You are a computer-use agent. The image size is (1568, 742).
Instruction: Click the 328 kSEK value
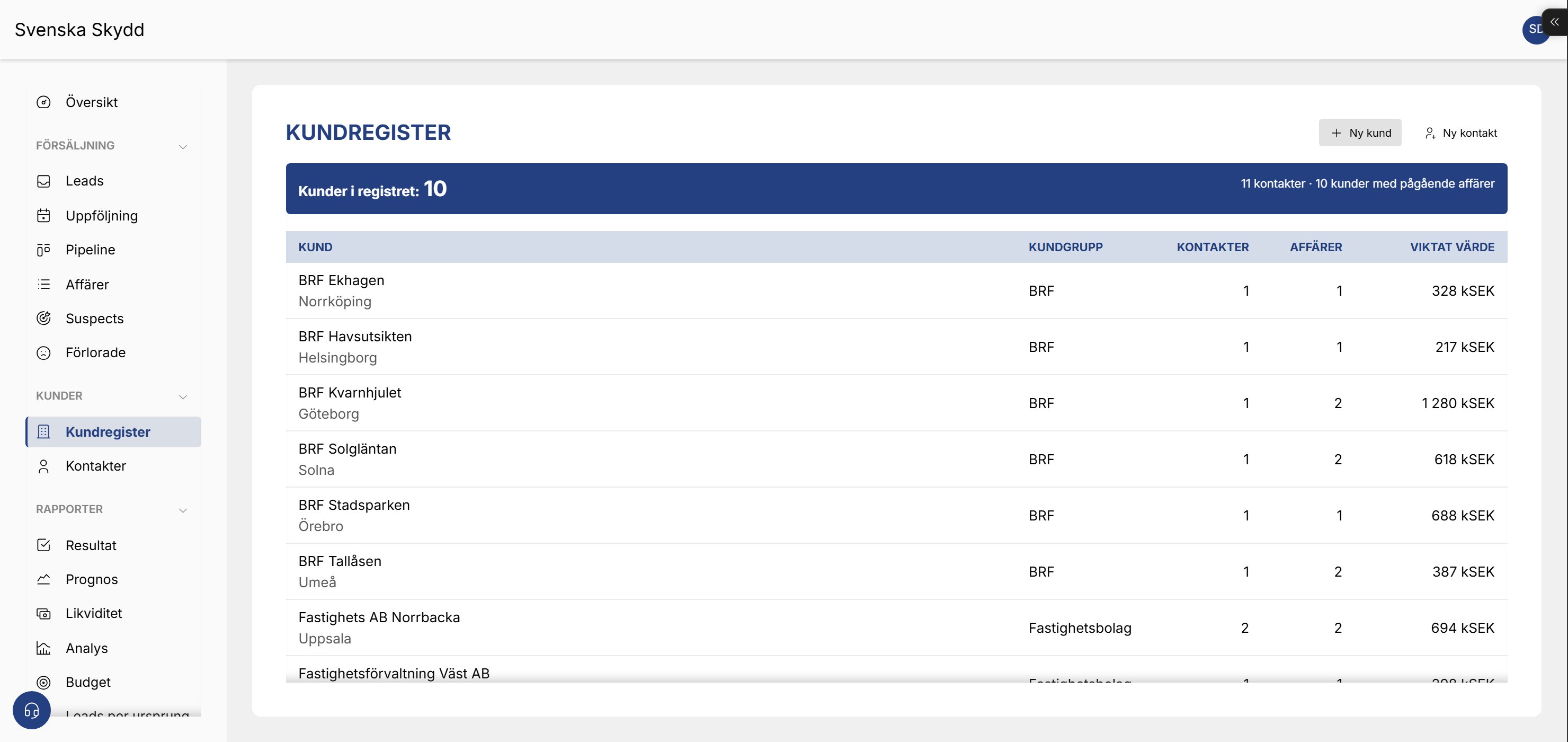point(1463,291)
